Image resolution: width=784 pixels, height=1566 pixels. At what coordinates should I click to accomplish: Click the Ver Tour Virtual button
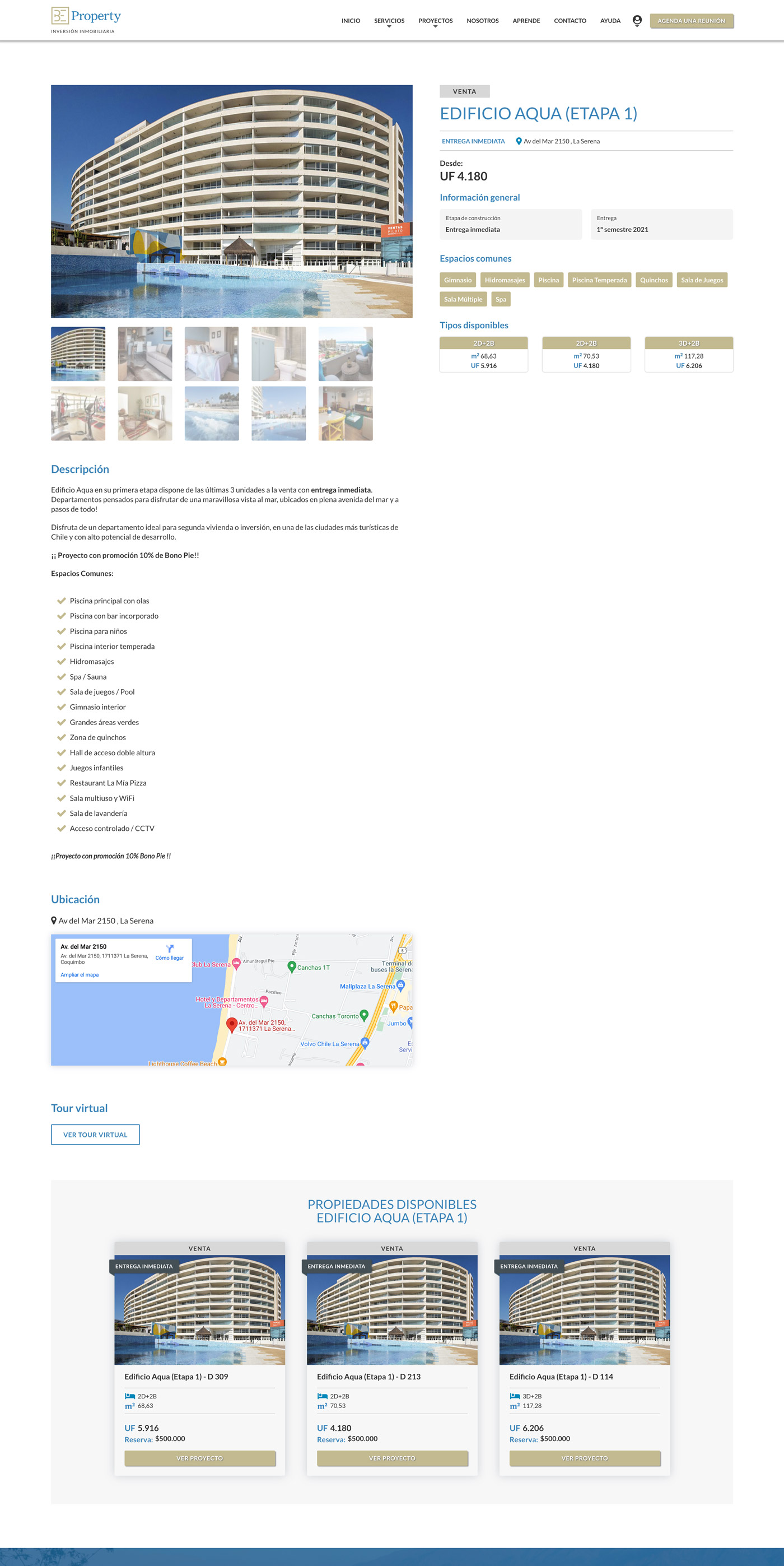95,1135
